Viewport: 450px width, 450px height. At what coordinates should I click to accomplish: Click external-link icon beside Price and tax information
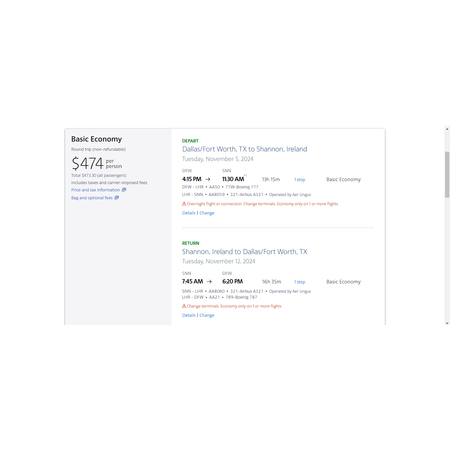124,190
